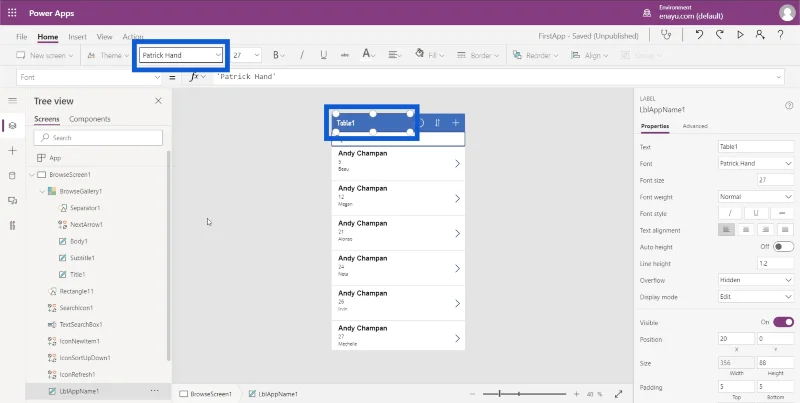800x403 pixels.
Task: Toggle Bold formatting in toolbar
Action: (278, 55)
